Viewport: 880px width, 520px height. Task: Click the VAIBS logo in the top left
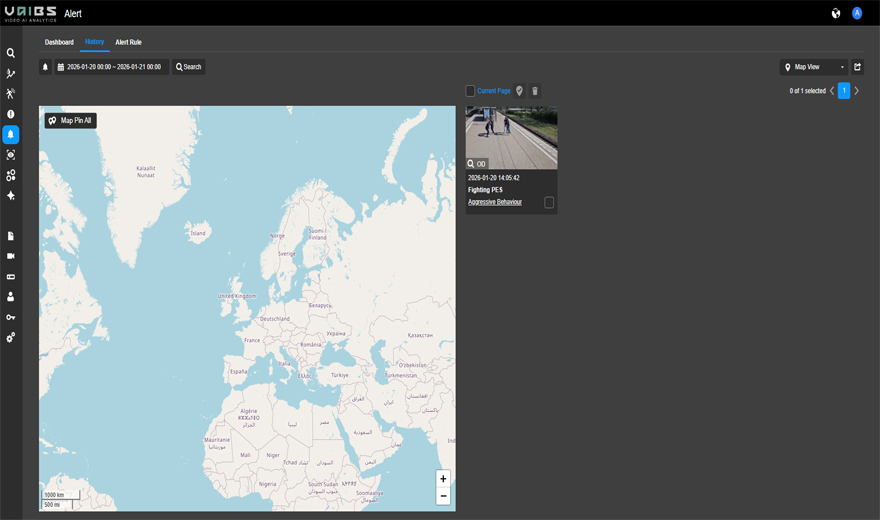(x=30, y=13)
